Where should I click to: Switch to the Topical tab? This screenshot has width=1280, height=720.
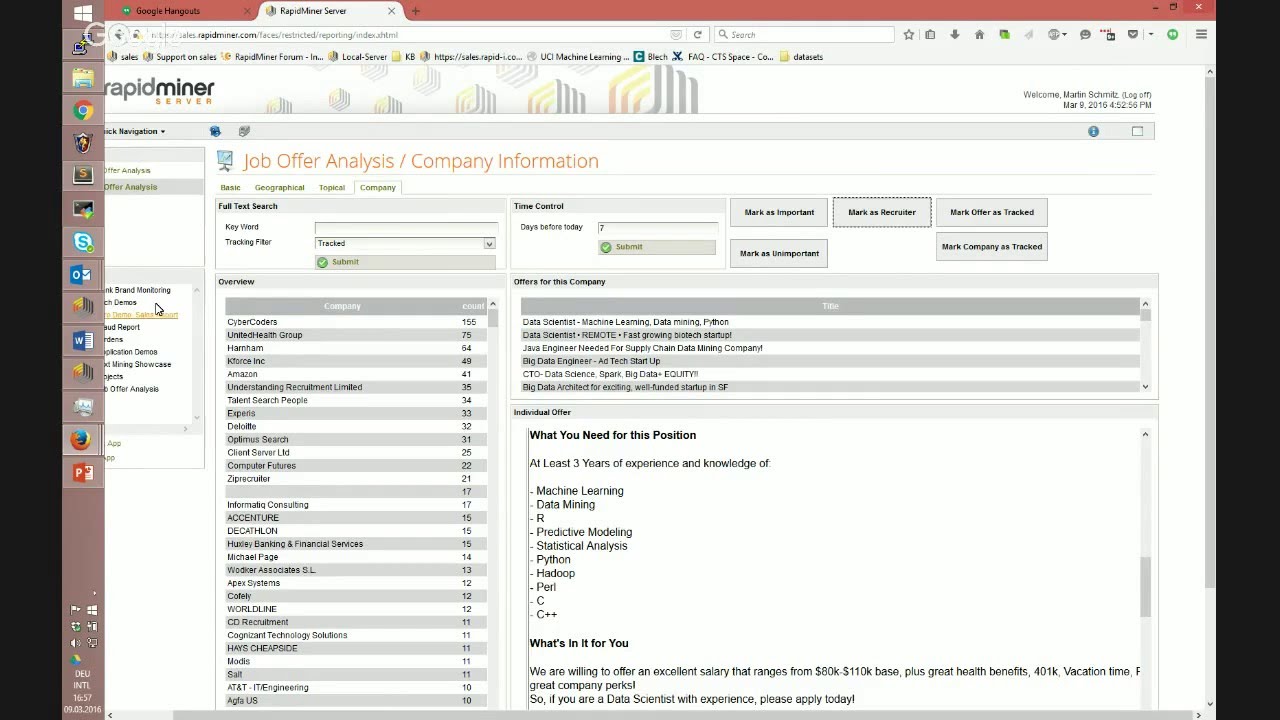click(x=332, y=187)
